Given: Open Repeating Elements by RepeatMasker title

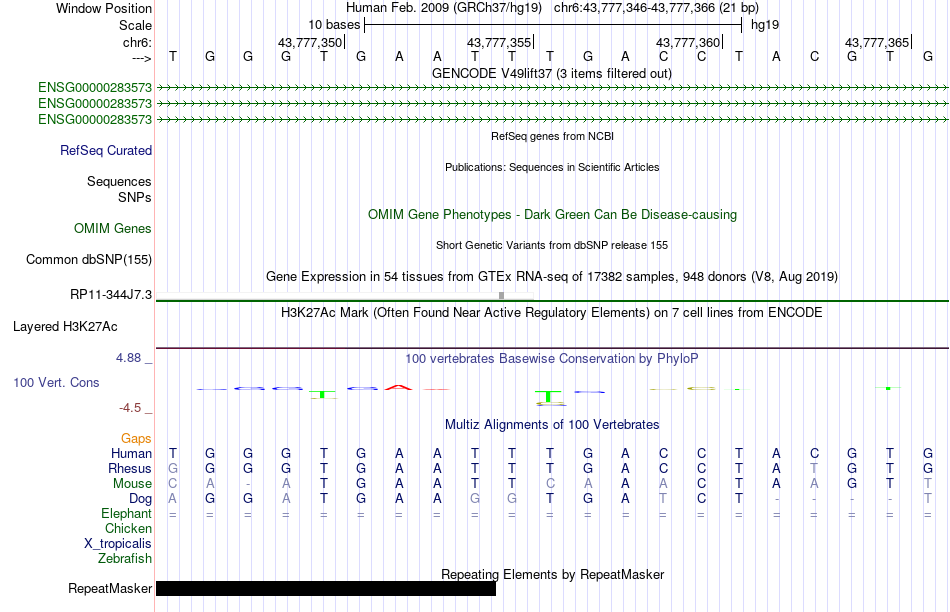Looking at the screenshot, I should (x=552, y=574).
